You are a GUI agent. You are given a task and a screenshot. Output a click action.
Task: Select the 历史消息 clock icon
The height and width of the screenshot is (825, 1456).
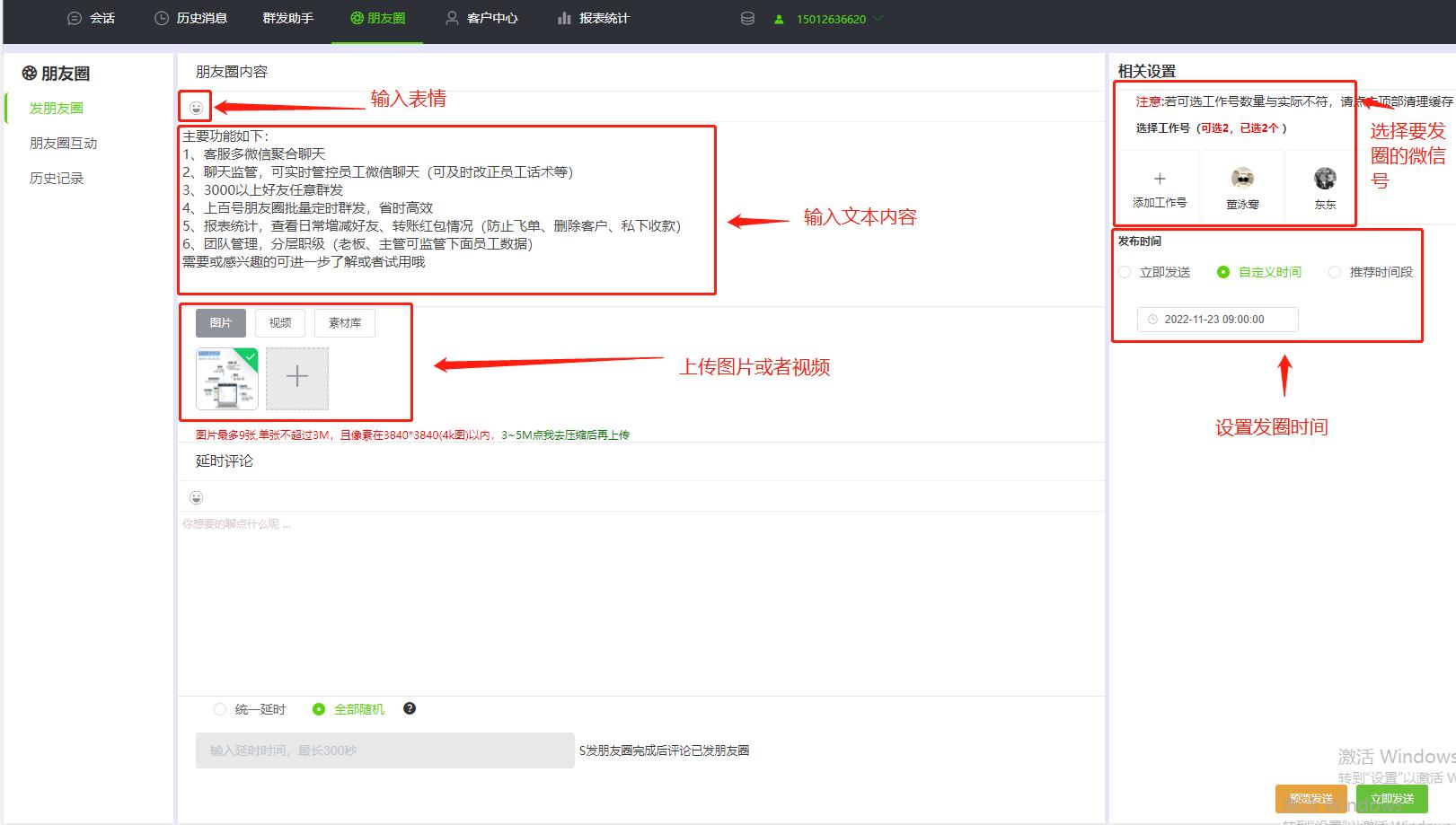(161, 17)
